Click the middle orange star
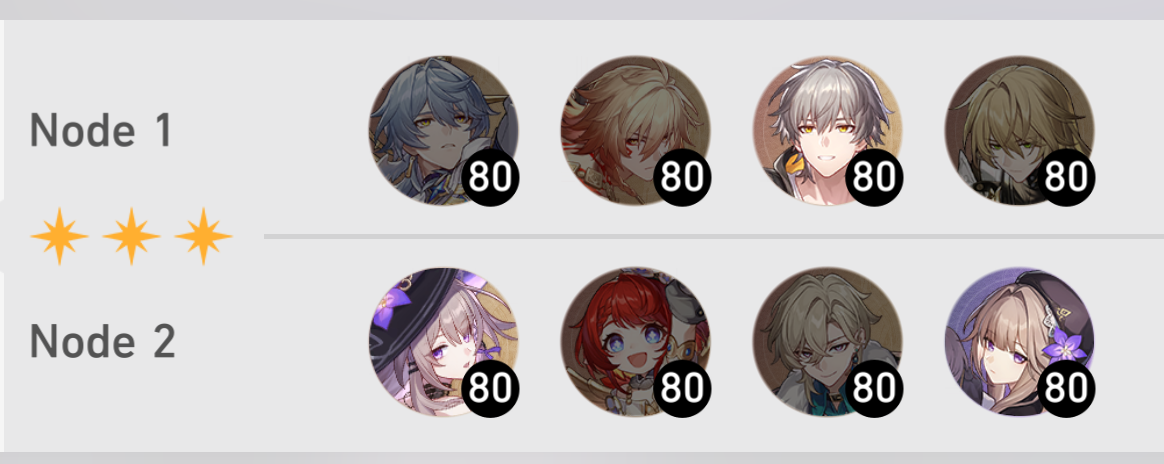 coord(131,236)
